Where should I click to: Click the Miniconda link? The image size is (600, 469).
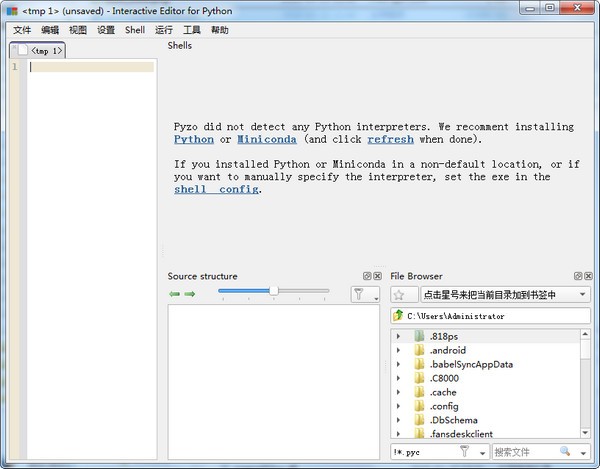266,140
